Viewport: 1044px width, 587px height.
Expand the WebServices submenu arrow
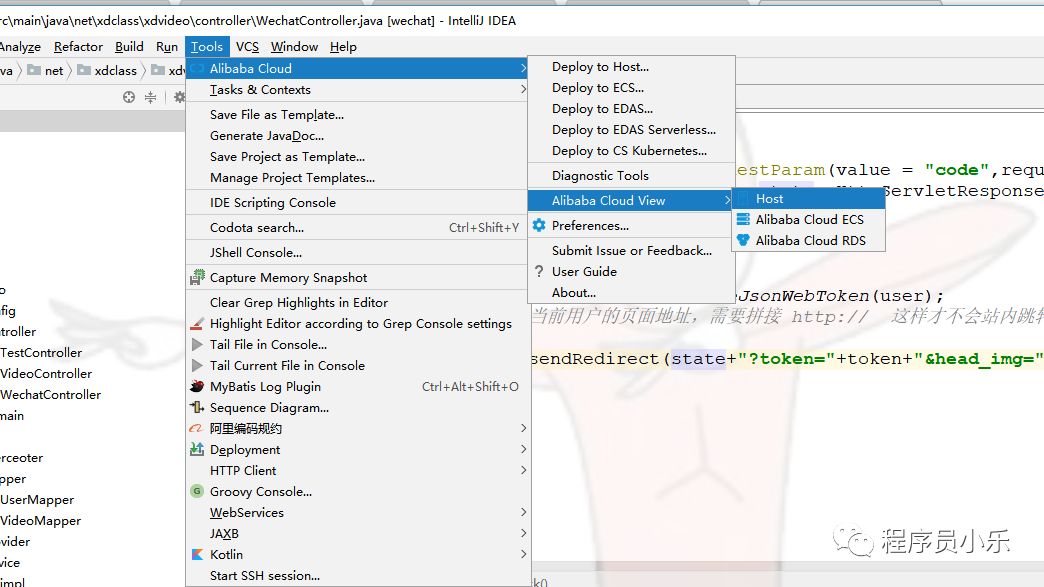click(523, 513)
